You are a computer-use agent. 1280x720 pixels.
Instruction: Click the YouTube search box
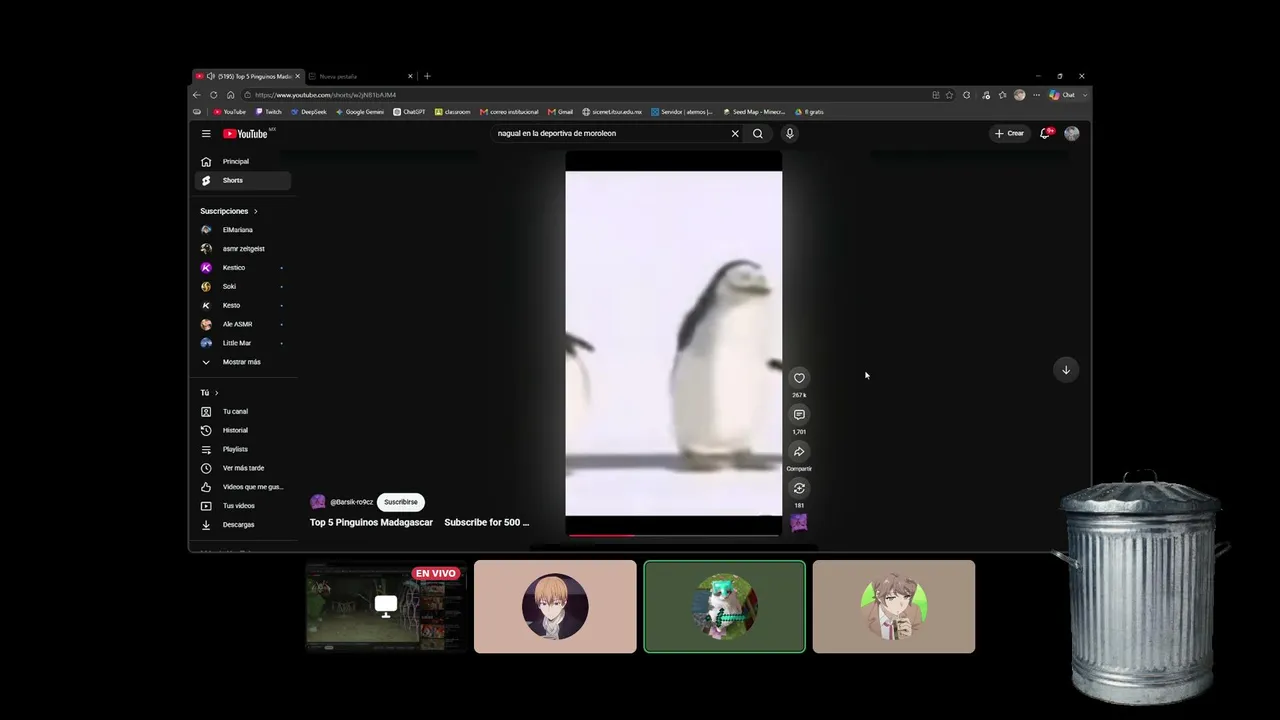point(612,133)
